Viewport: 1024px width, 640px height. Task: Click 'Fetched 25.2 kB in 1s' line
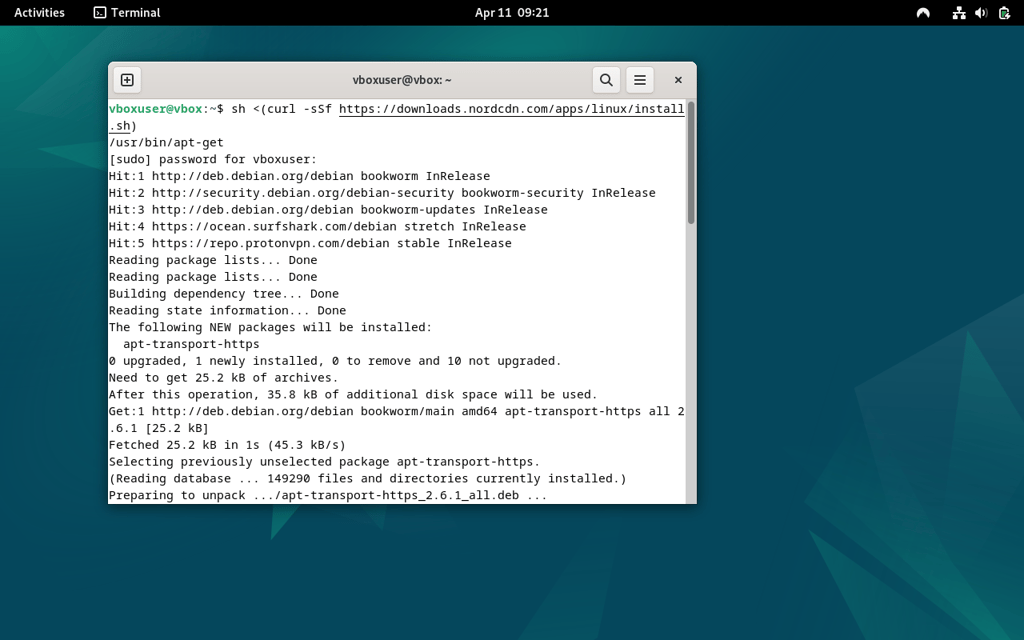(x=227, y=445)
